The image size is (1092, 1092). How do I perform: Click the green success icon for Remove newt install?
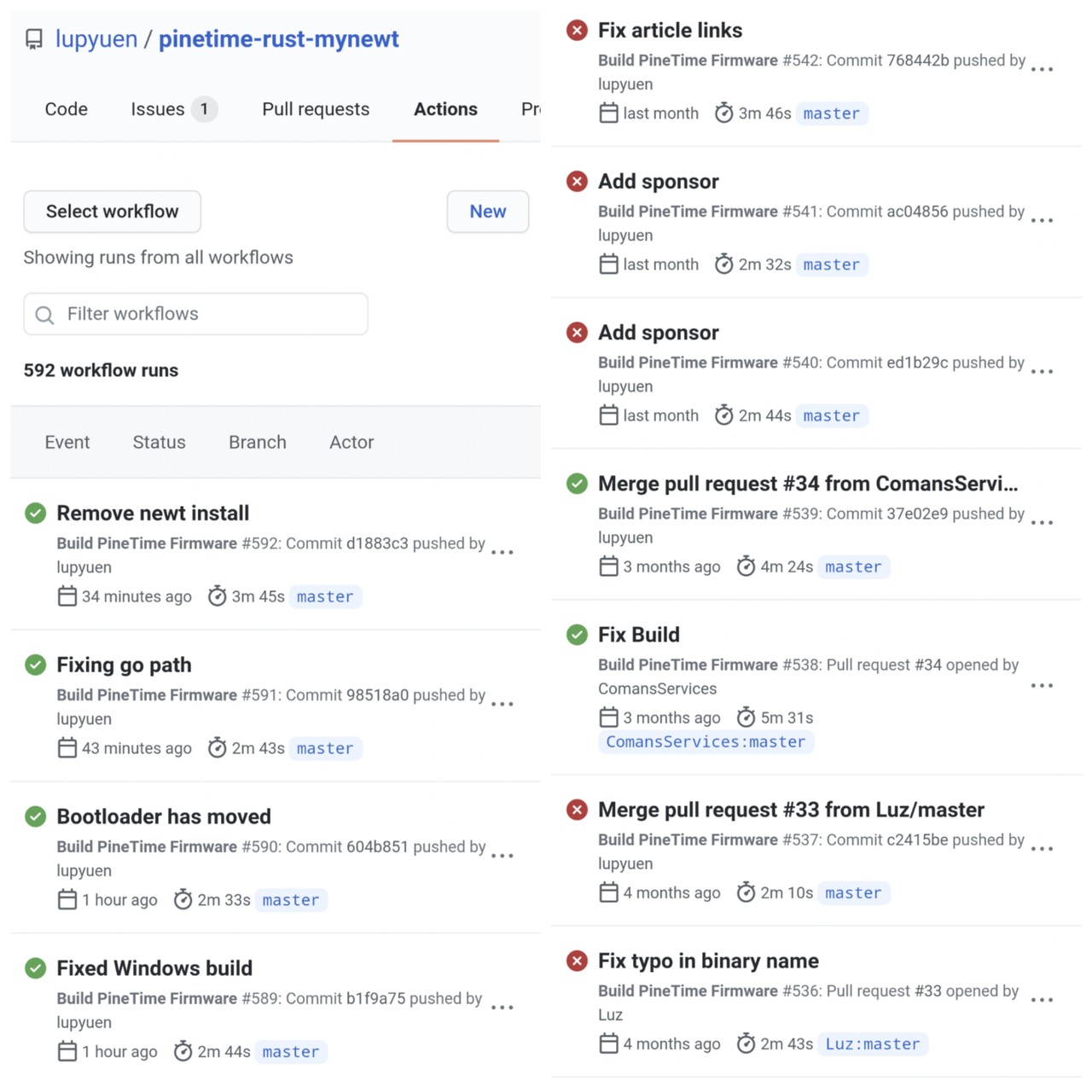point(36,514)
